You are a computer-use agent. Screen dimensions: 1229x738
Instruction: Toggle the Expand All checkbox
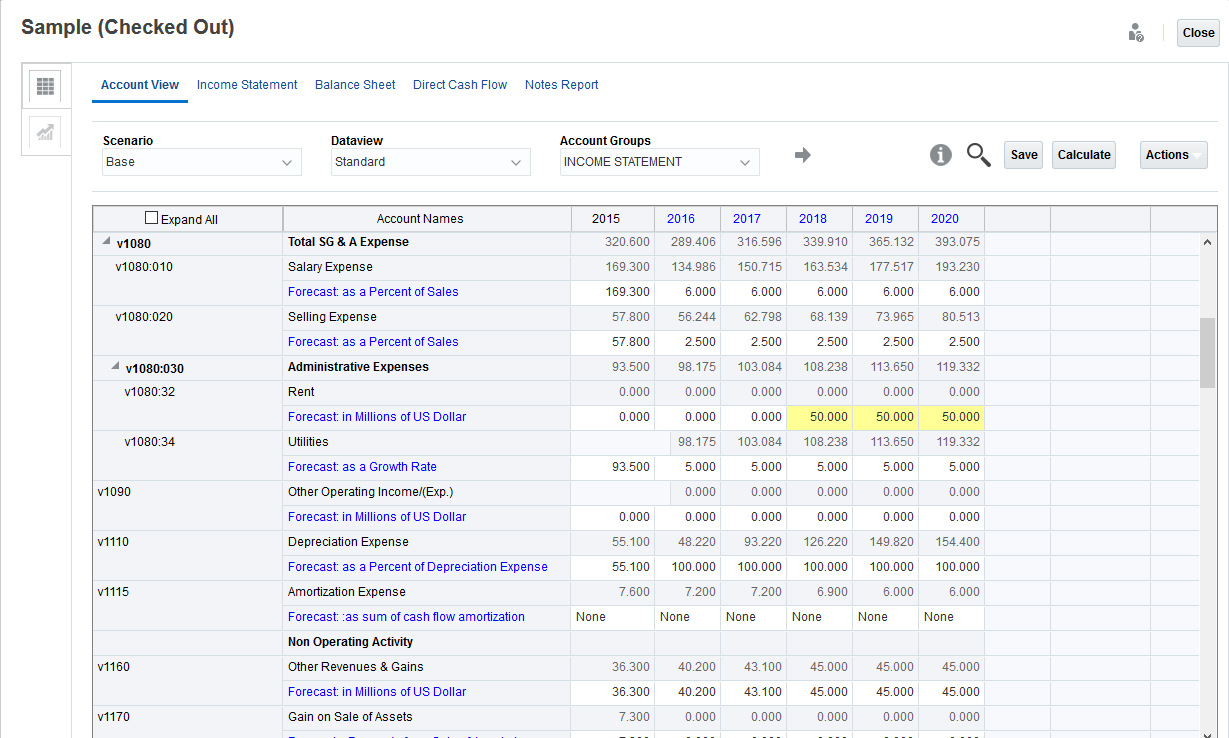point(151,217)
